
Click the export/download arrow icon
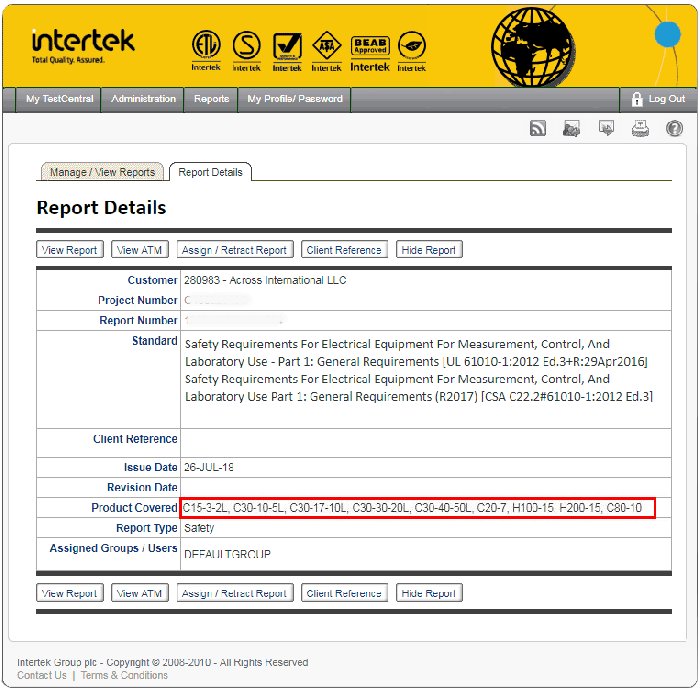tap(606, 128)
